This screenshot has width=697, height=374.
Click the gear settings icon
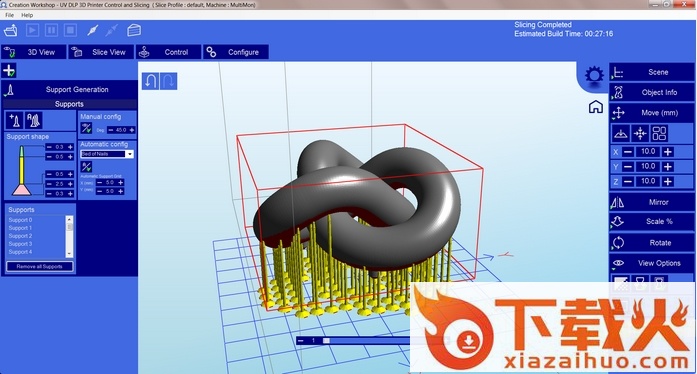click(x=594, y=75)
